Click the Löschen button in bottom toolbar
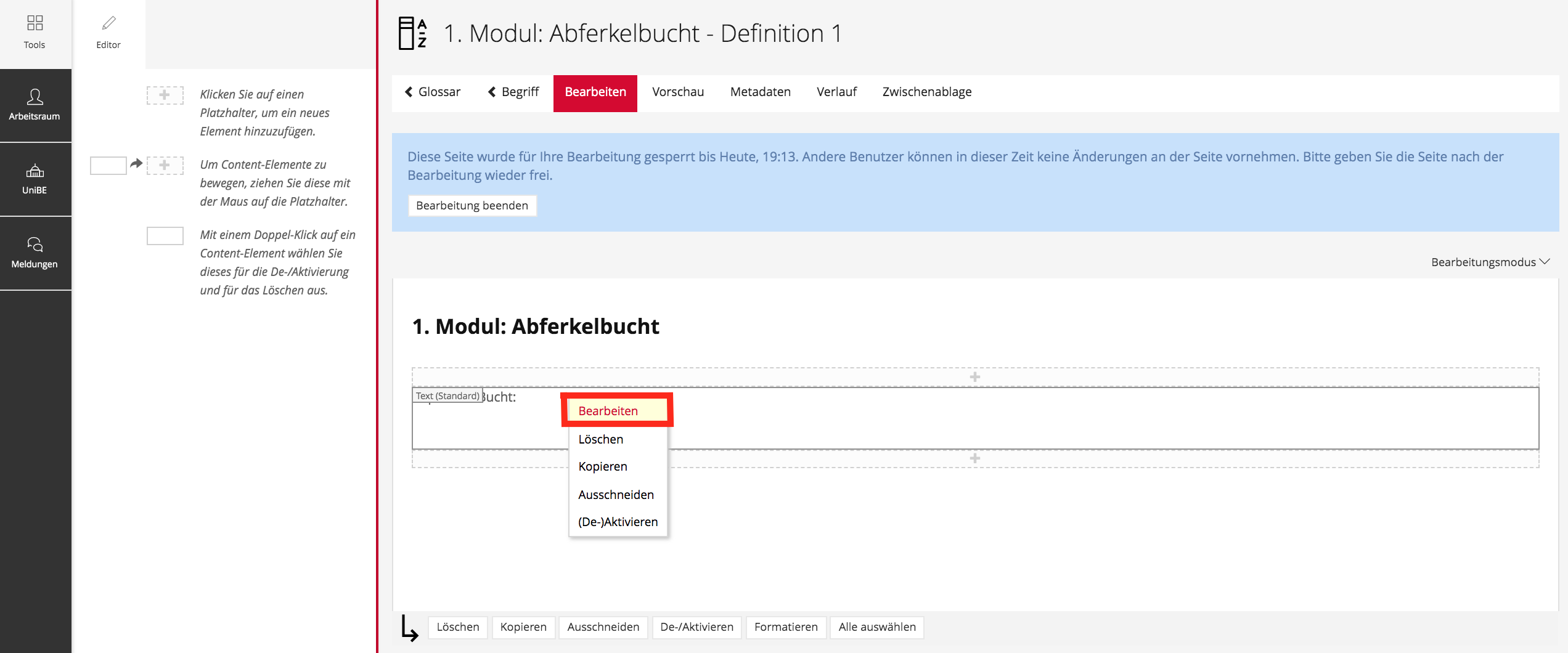Viewport: 1568px width, 653px height. (x=458, y=627)
